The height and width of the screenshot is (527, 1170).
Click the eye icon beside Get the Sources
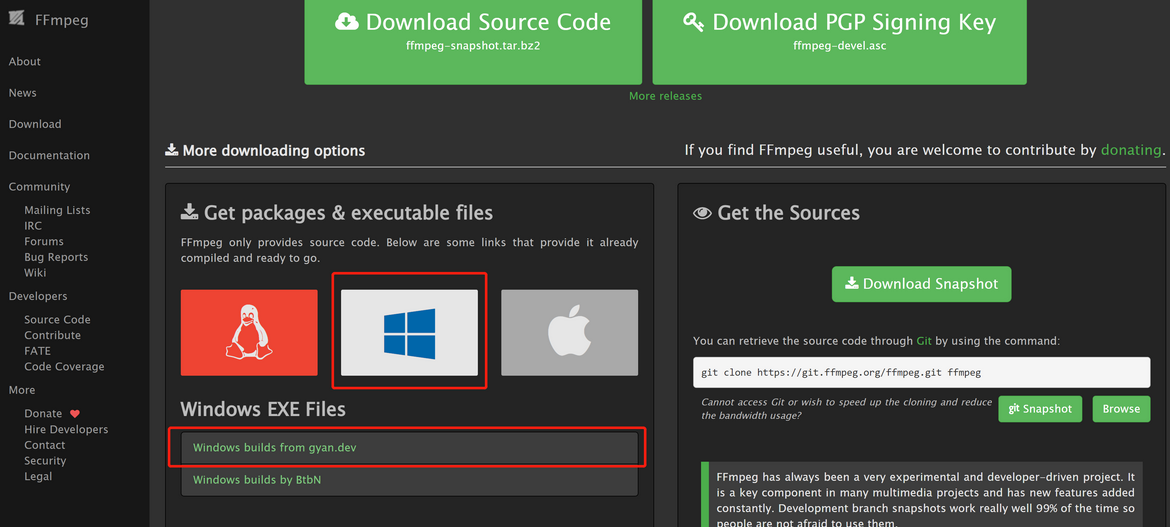pyautogui.click(x=702, y=213)
